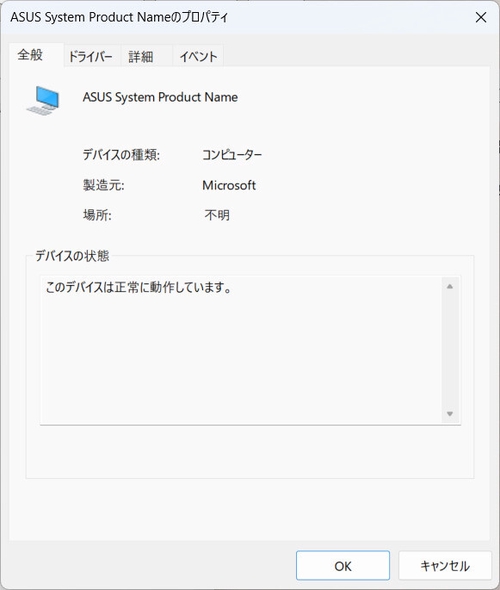500x590 pixels.
Task: Click the デバイスの種類 label
Action: [121, 155]
